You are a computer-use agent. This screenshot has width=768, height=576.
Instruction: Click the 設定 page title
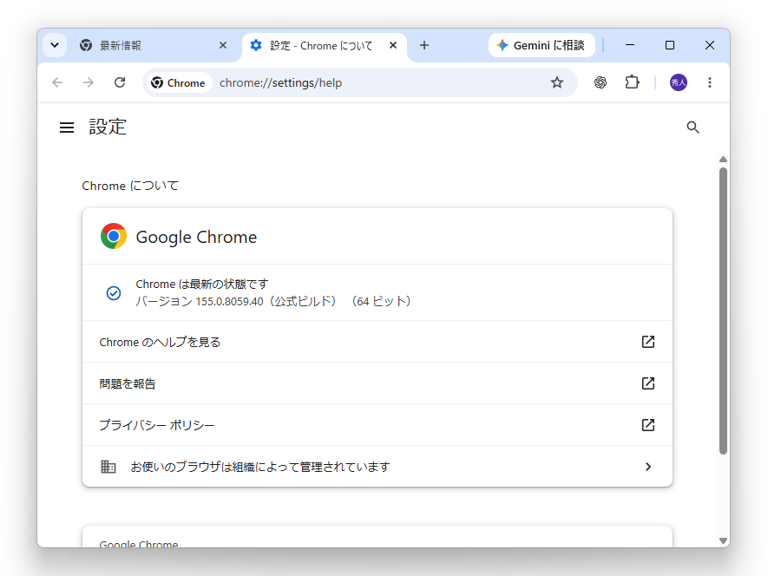pyautogui.click(x=108, y=127)
